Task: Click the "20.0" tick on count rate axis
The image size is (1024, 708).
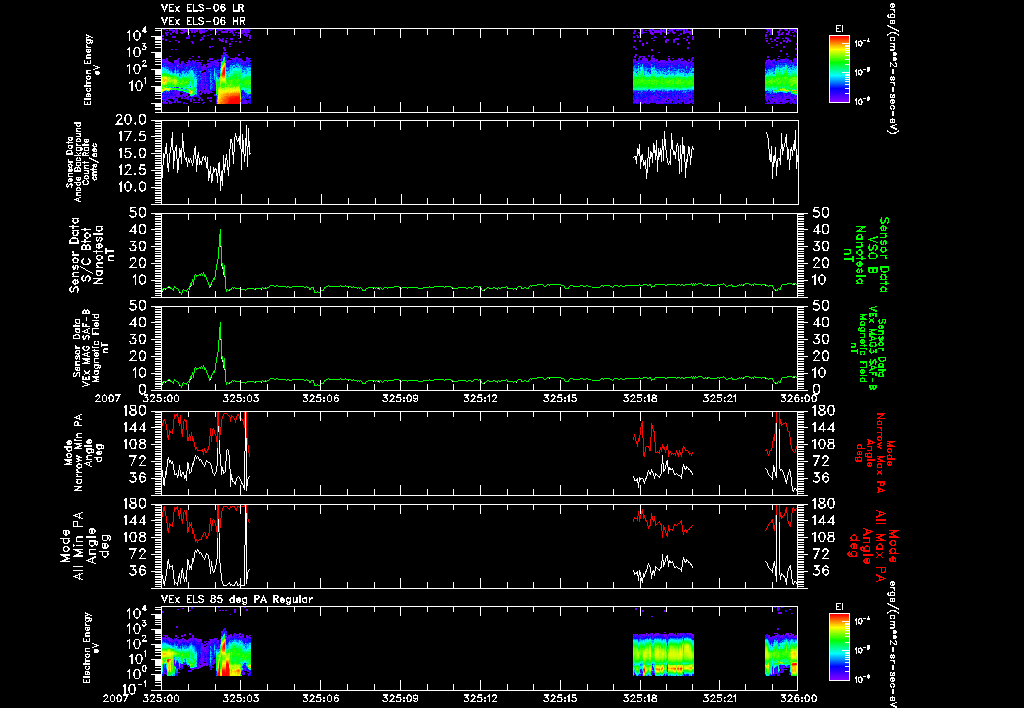Action: click(131, 120)
